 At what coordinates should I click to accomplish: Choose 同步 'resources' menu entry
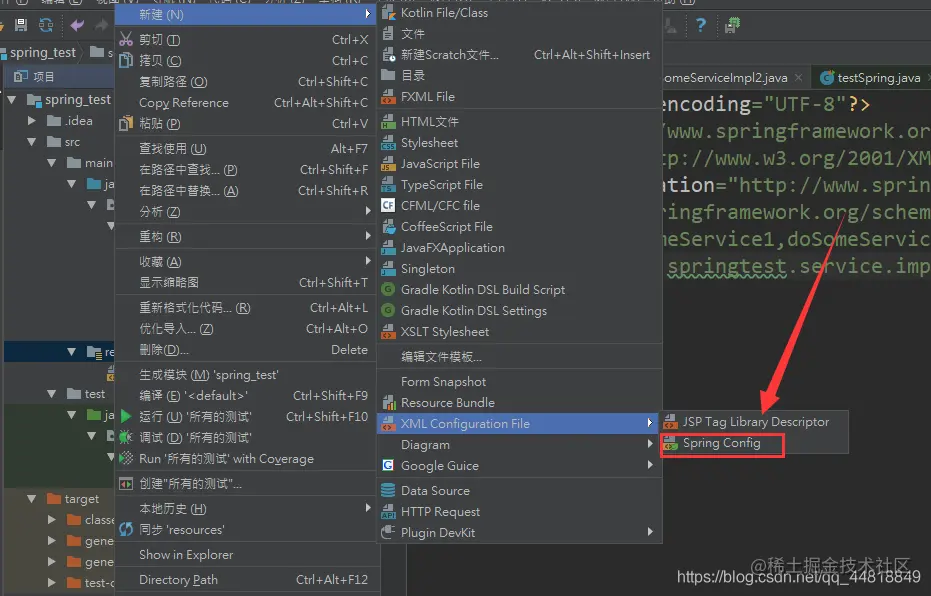click(245, 530)
